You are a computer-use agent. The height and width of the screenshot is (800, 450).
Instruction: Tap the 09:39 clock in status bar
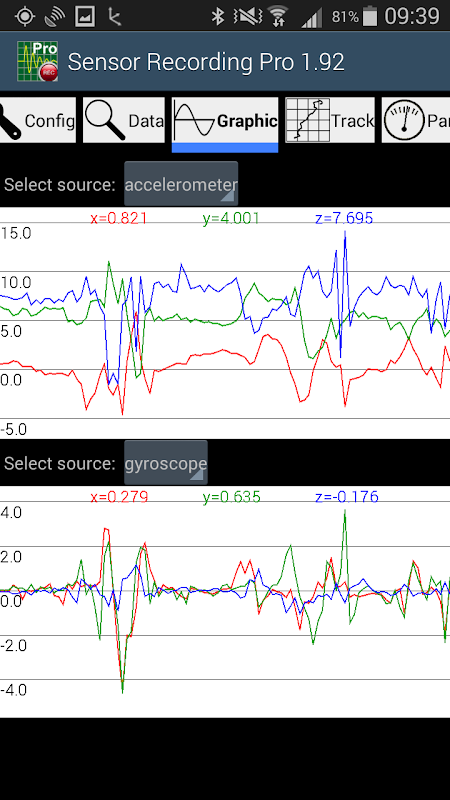click(x=412, y=17)
